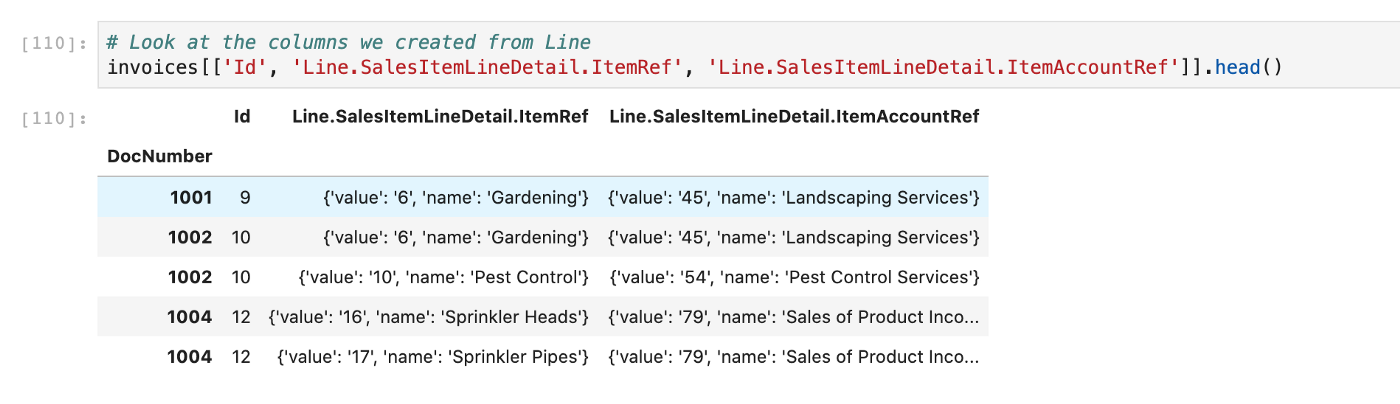Screen dimensions: 1400x404
Task: Click the 'Sprinkler Pipes' ItemRef cell
Action: [433, 357]
